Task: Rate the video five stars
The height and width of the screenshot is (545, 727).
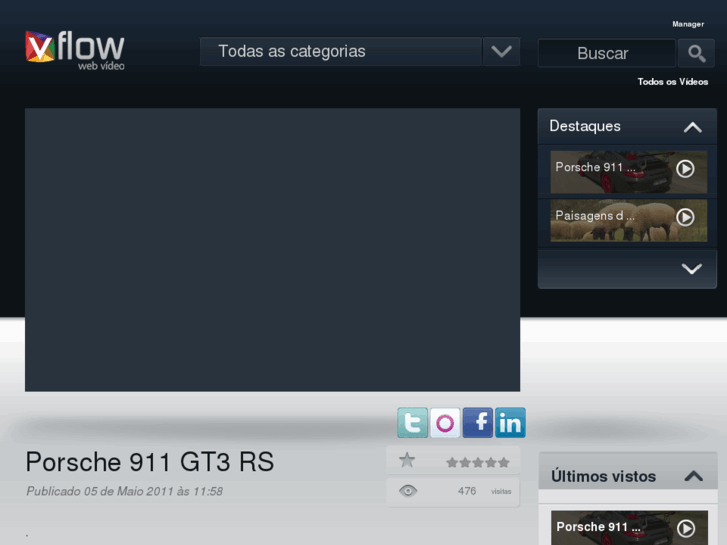Action: (504, 462)
